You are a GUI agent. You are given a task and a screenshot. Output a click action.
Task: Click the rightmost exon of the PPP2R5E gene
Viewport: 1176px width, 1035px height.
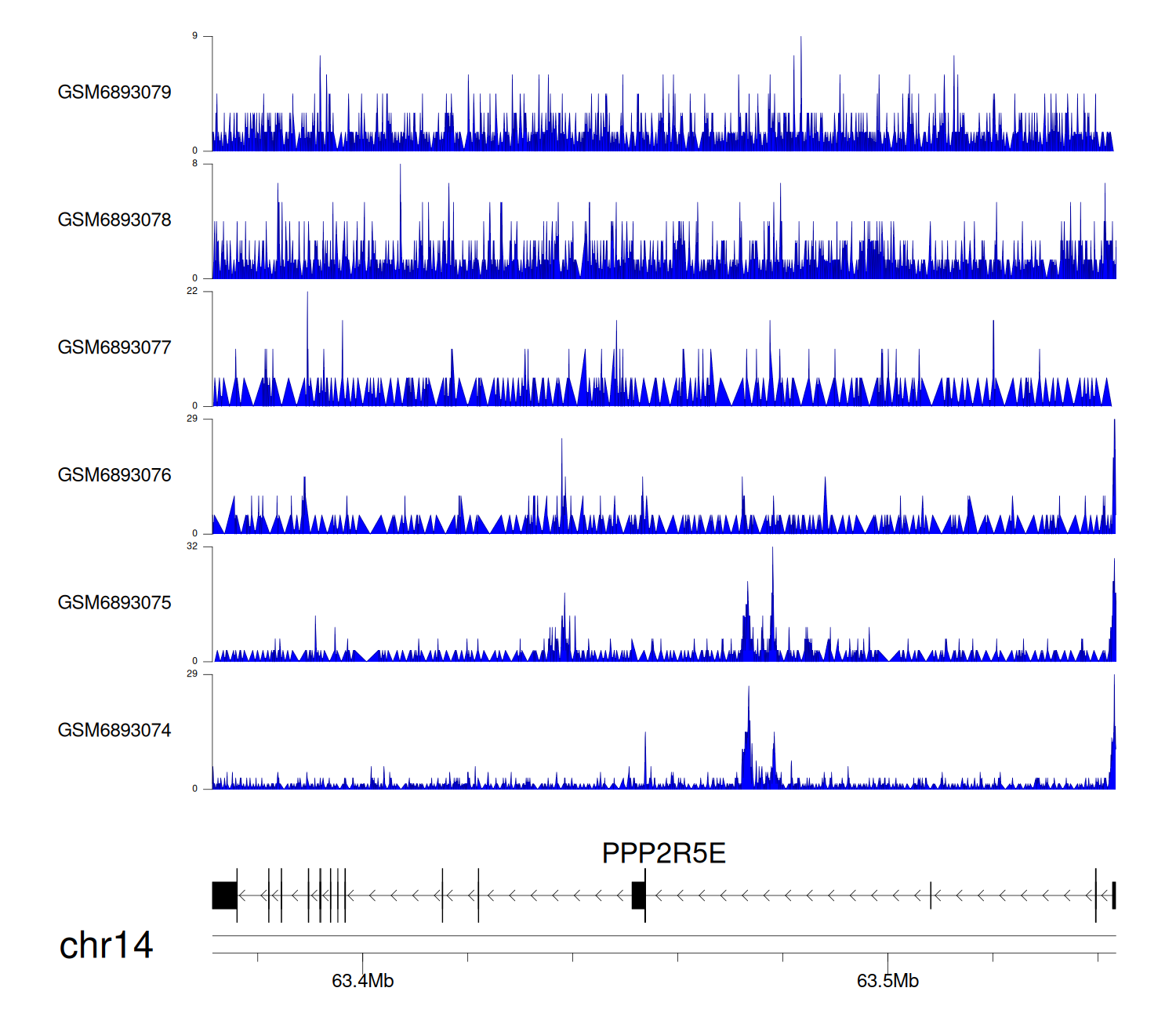point(1113,895)
